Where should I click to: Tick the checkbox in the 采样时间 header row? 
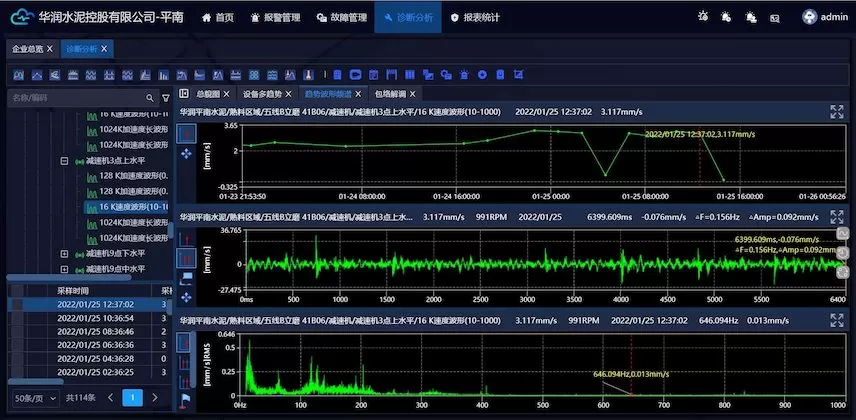(x=17, y=290)
